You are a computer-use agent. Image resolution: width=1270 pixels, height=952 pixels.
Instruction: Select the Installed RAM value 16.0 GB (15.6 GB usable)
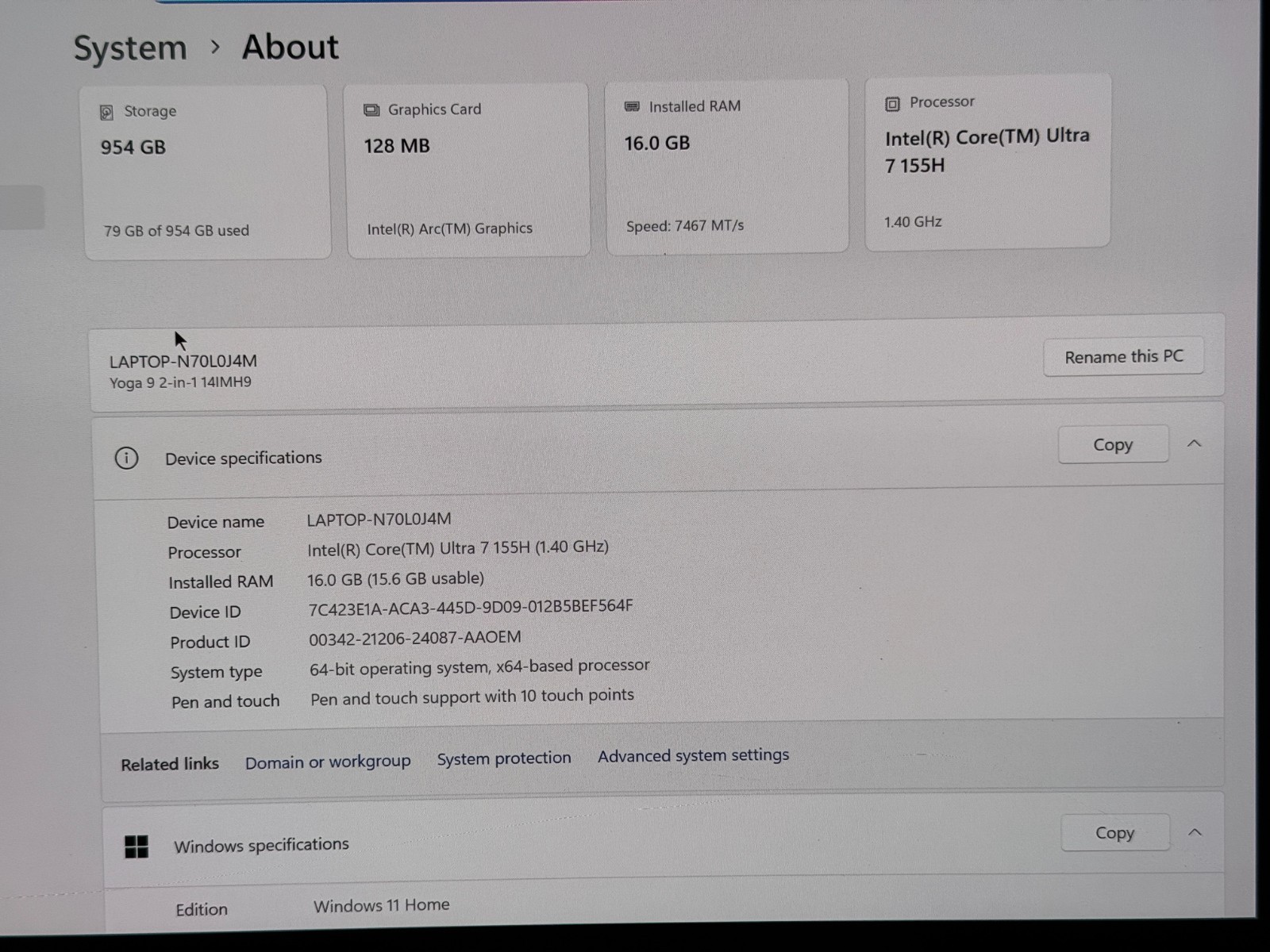395,579
